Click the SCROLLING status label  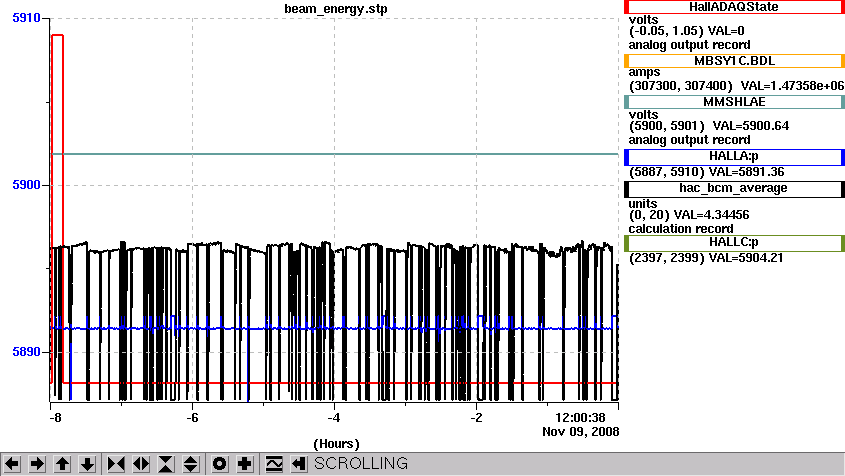(x=361, y=464)
